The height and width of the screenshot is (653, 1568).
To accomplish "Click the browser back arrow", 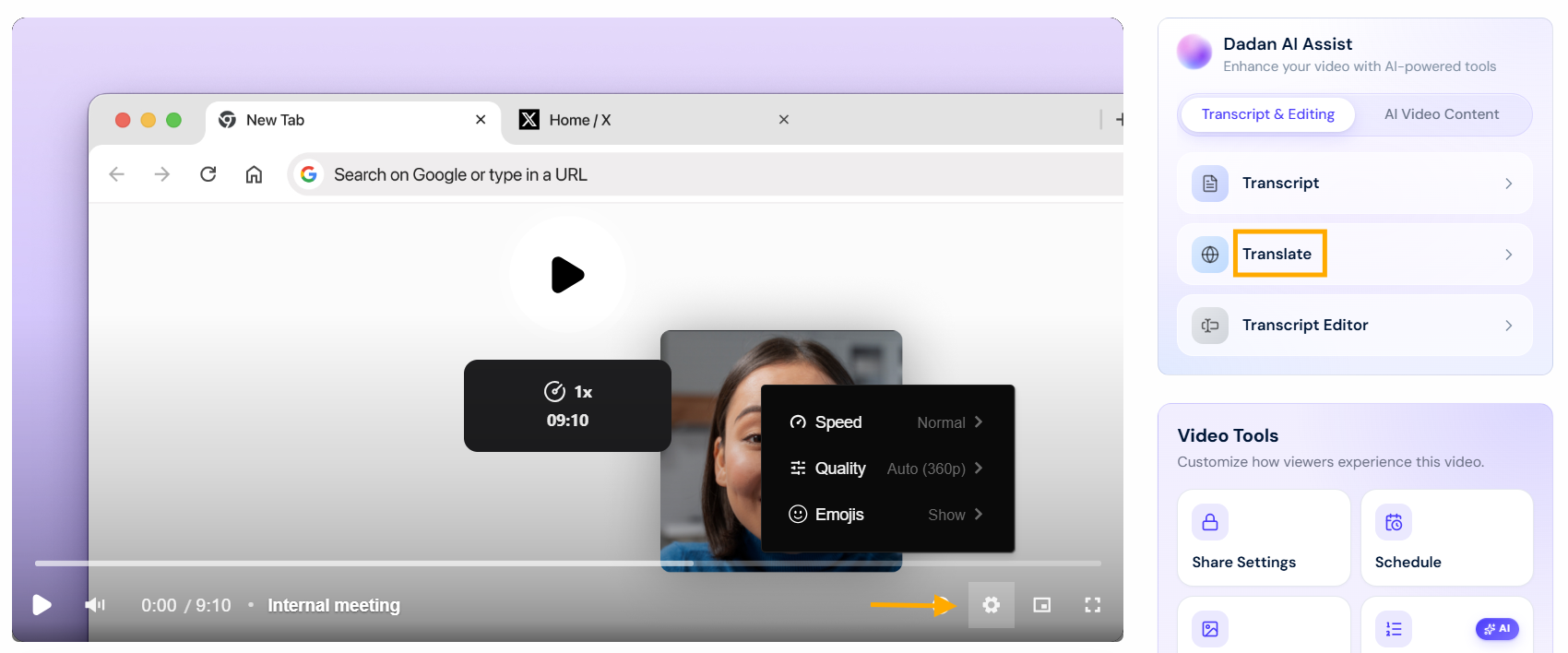I will pyautogui.click(x=116, y=174).
